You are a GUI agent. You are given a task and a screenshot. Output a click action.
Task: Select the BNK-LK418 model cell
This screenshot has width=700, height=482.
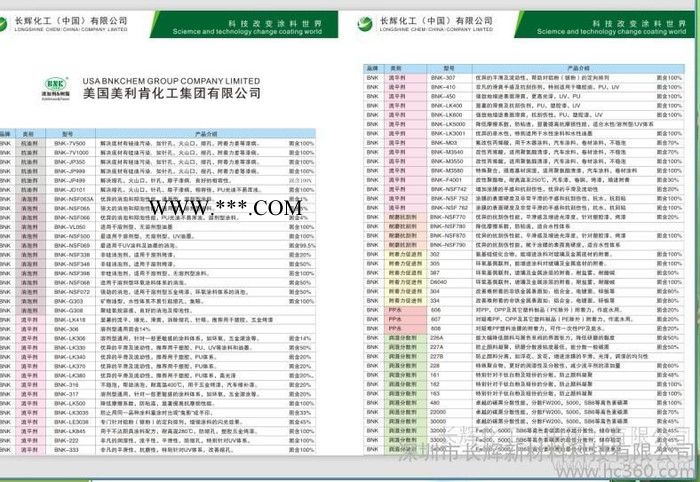70,320
